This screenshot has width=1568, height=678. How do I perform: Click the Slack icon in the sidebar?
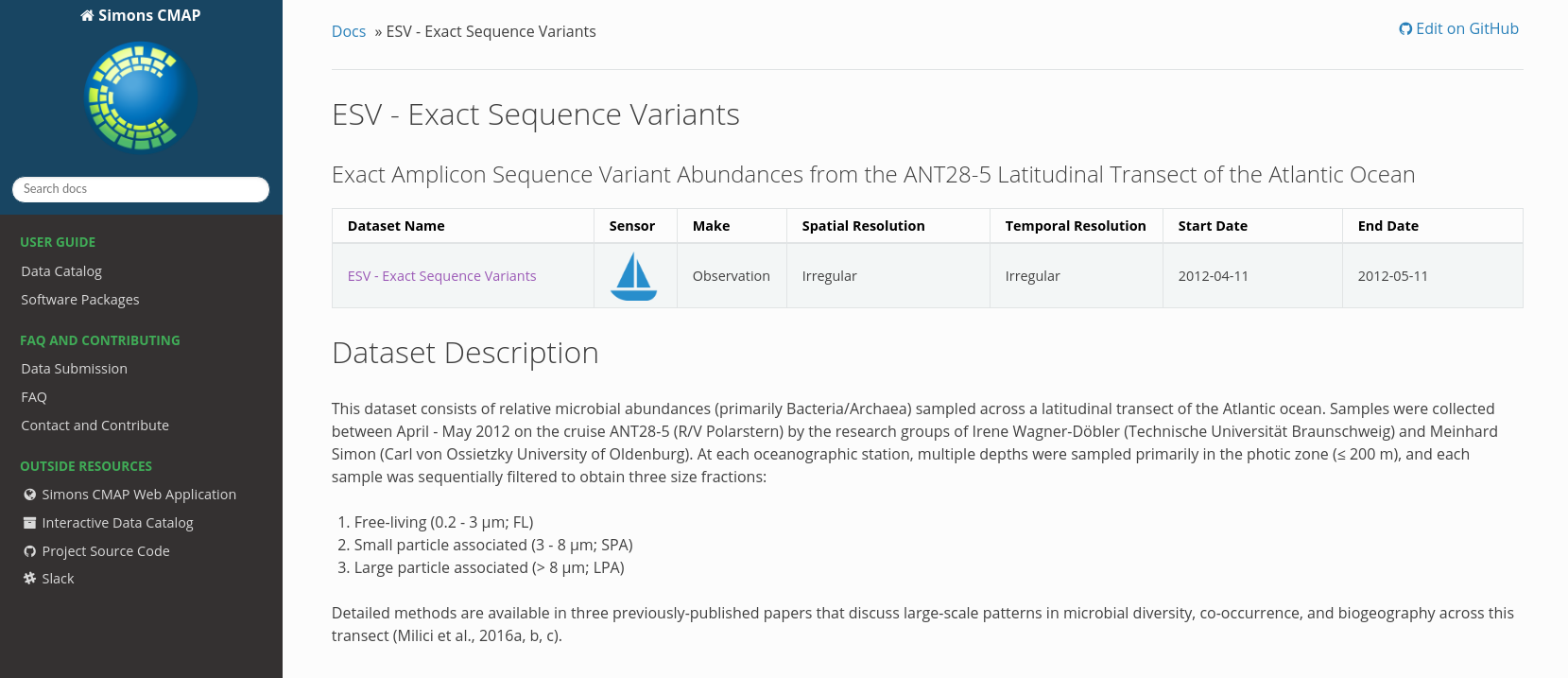[x=30, y=579]
